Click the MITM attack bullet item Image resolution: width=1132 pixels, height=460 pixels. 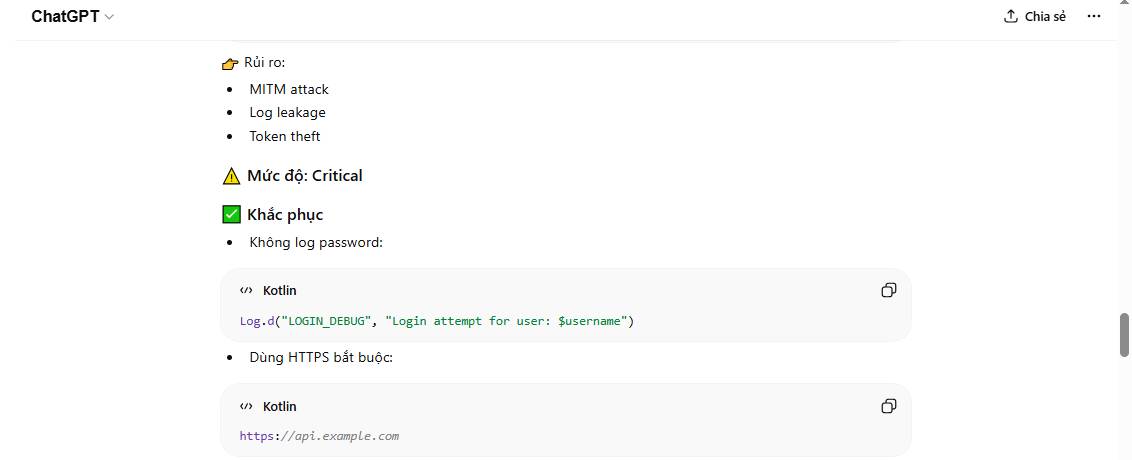[288, 89]
